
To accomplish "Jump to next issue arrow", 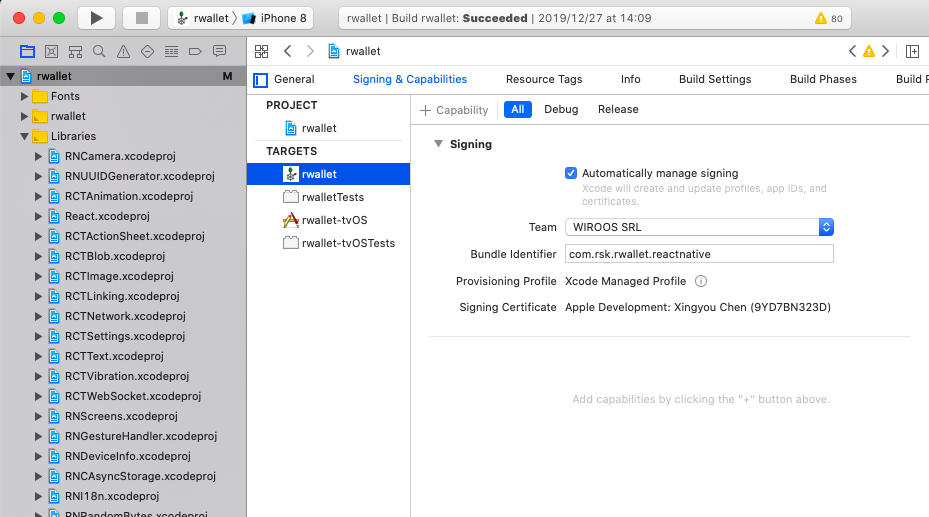I will pos(885,52).
